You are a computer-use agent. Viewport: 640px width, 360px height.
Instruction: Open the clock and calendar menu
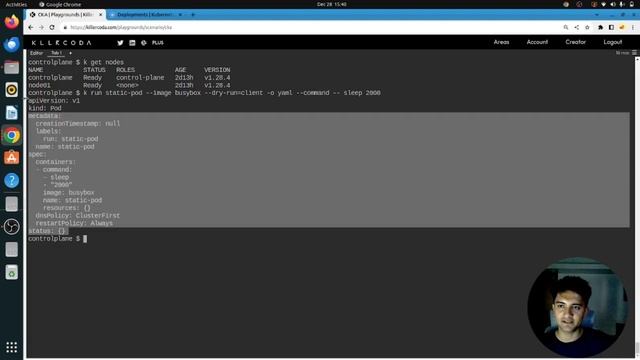pyautogui.click(x=332, y=4)
